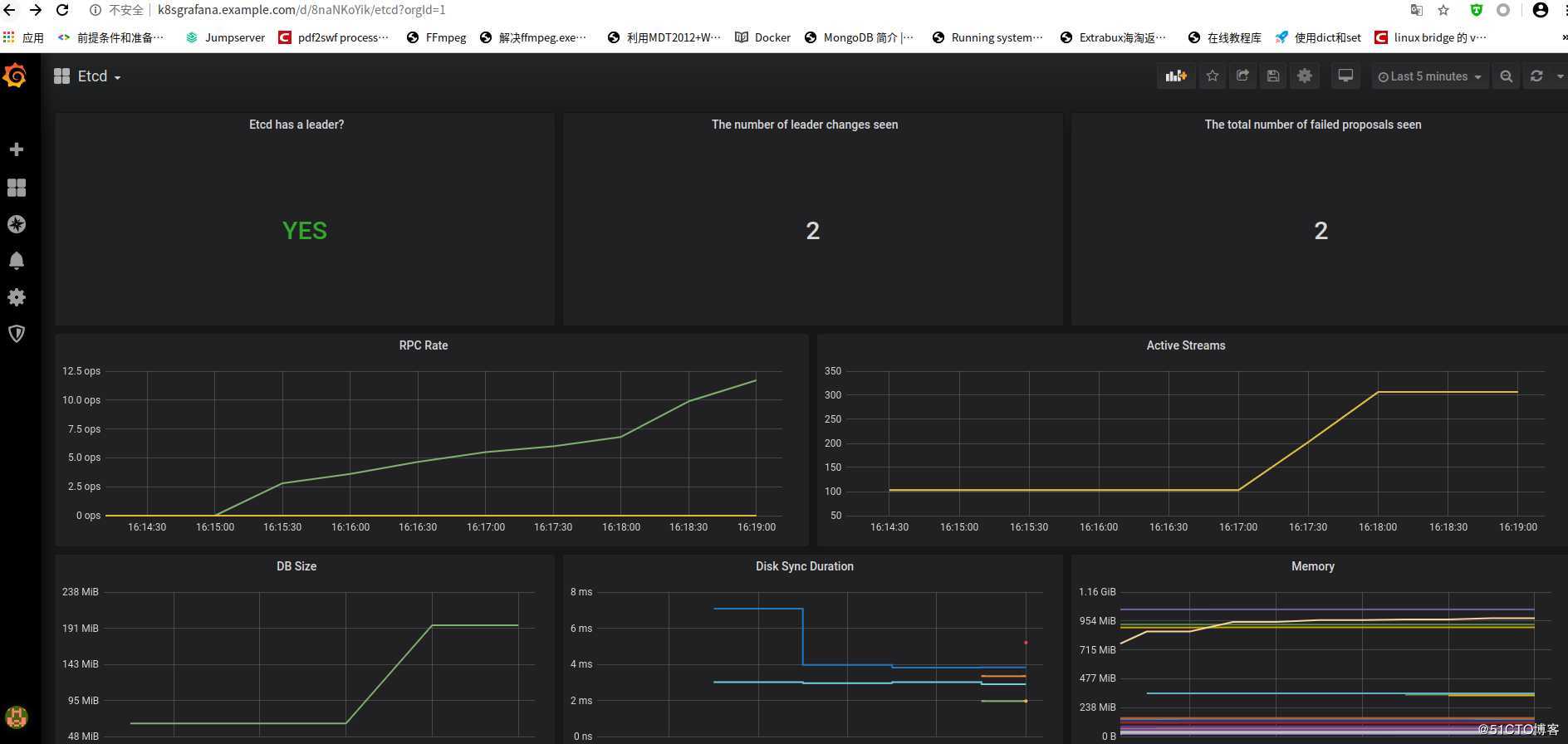Reload the browser page
The height and width of the screenshot is (744, 1568).
pyautogui.click(x=62, y=10)
